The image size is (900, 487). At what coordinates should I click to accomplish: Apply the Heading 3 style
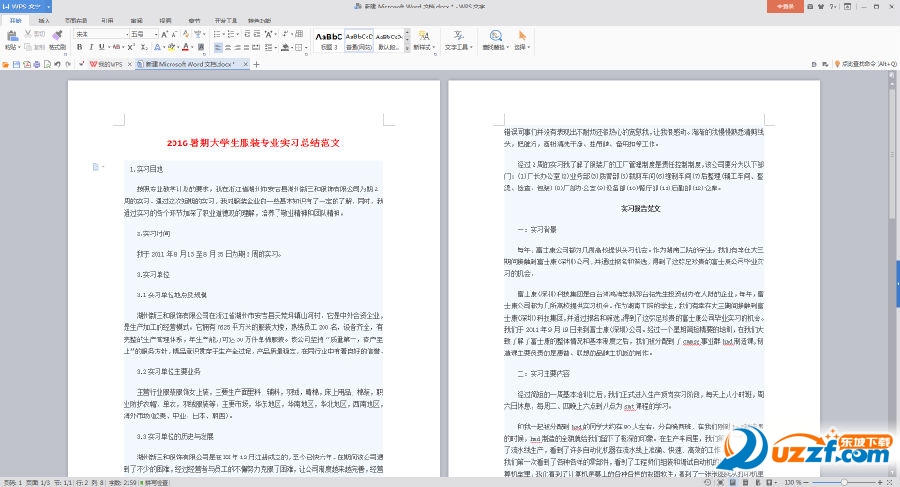click(x=329, y=40)
